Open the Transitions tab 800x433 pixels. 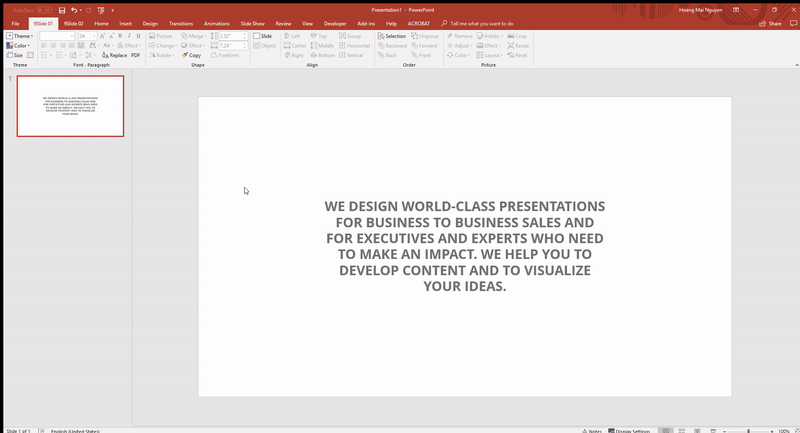tap(181, 23)
